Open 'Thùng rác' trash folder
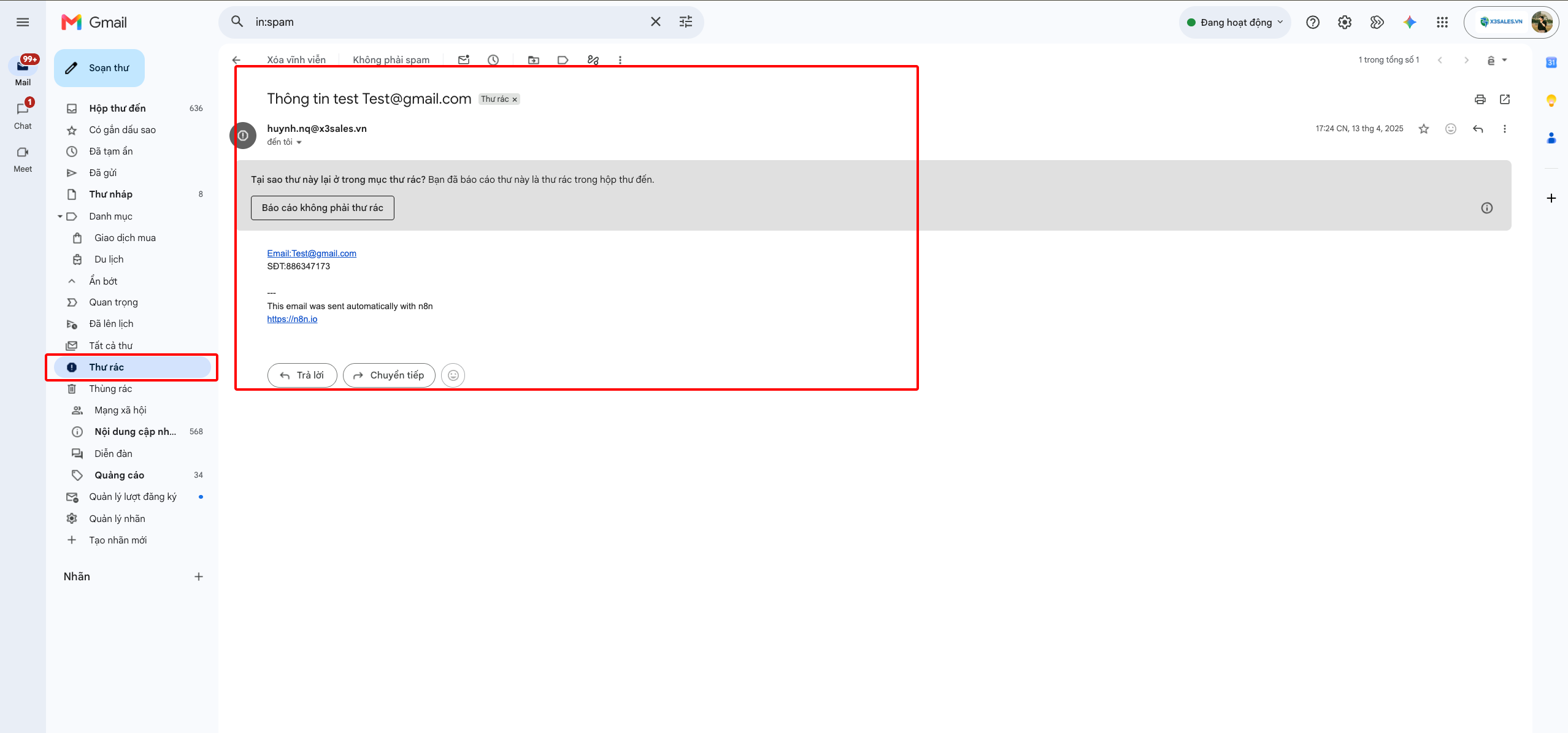 133,389
